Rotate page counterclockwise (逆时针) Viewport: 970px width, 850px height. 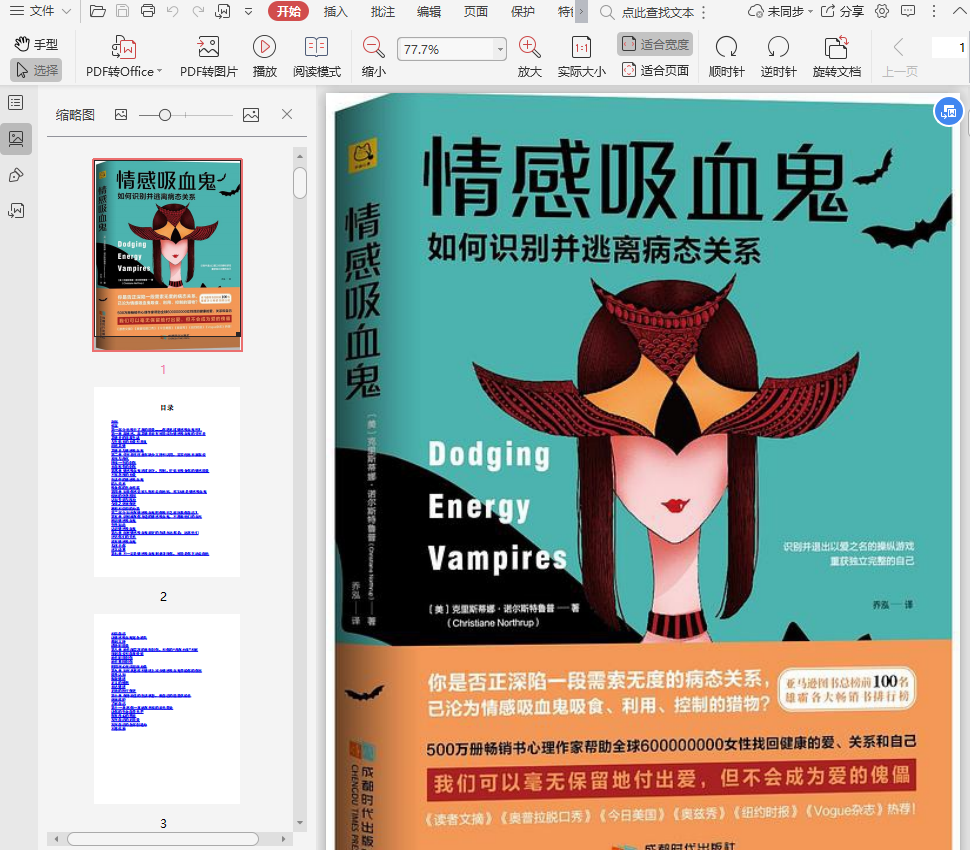click(x=778, y=47)
